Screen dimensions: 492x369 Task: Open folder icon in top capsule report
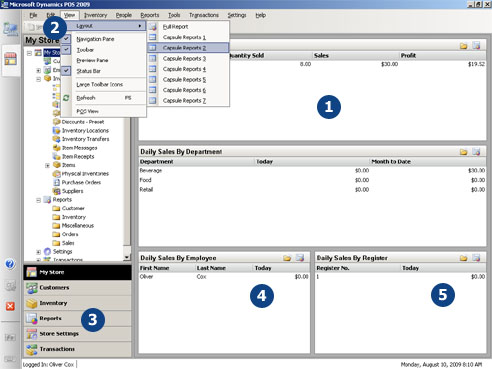(463, 46)
